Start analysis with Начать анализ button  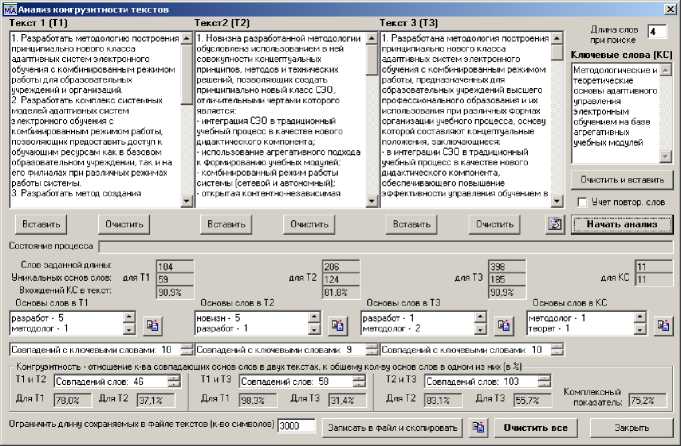[x=622, y=224]
